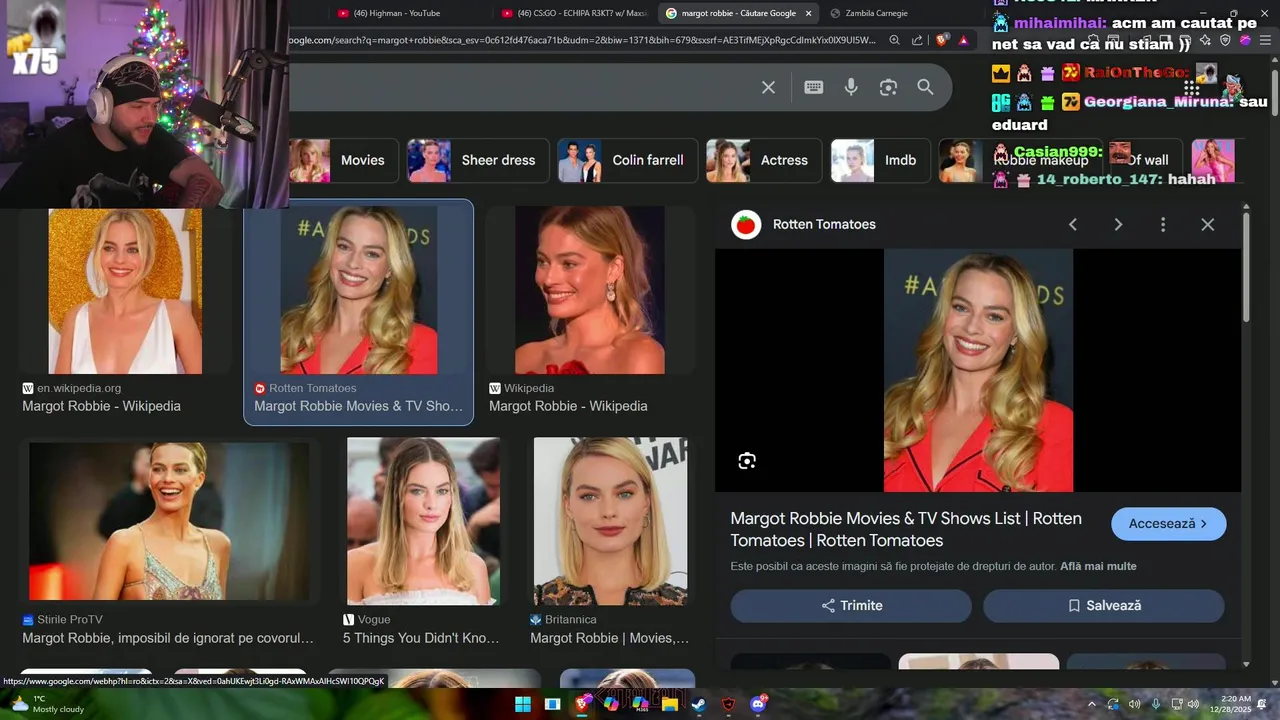Open the notification bell in tray
The width and height of the screenshot is (1280, 720).
tap(1262, 704)
